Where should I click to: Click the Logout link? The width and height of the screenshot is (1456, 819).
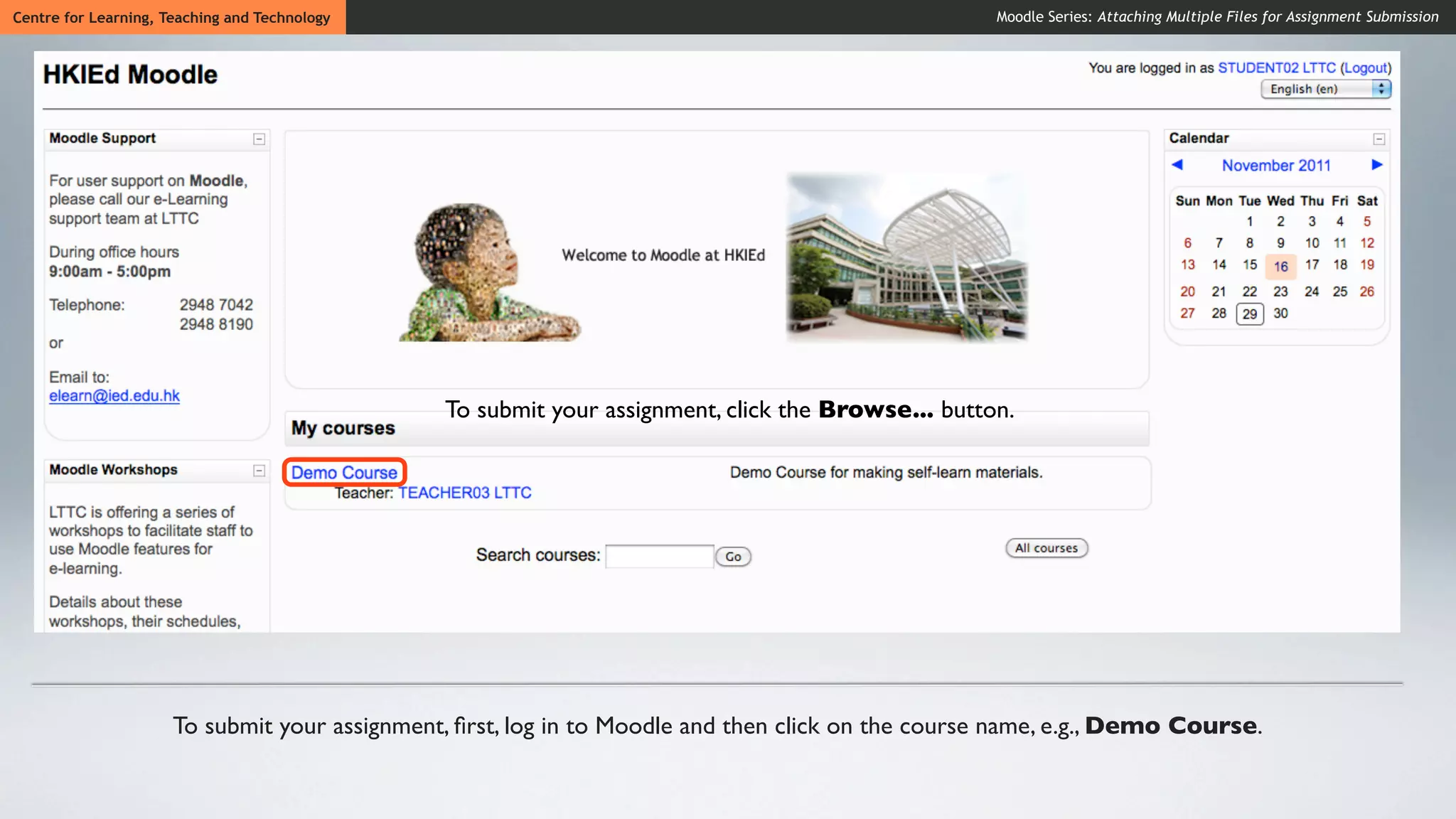1366,68
